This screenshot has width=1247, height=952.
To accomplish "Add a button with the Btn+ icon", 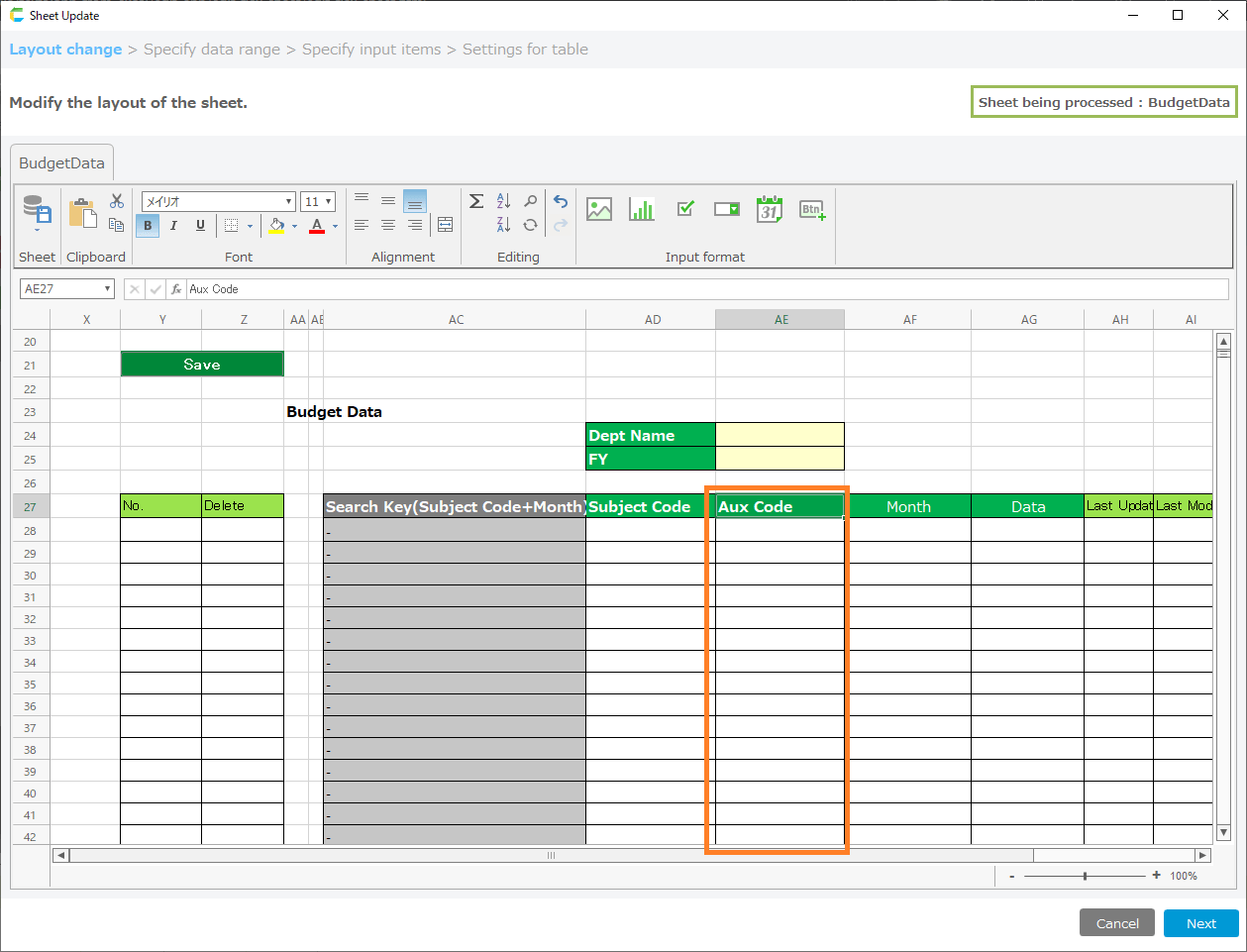I will [x=812, y=209].
